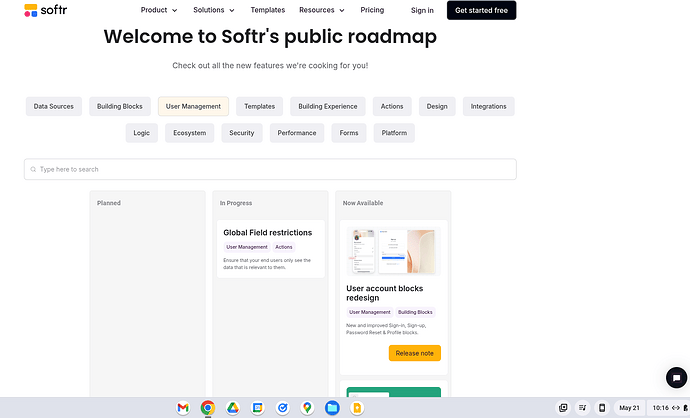
Task: Open User account blocks redesign thumbnail
Action: pyautogui.click(x=393, y=251)
